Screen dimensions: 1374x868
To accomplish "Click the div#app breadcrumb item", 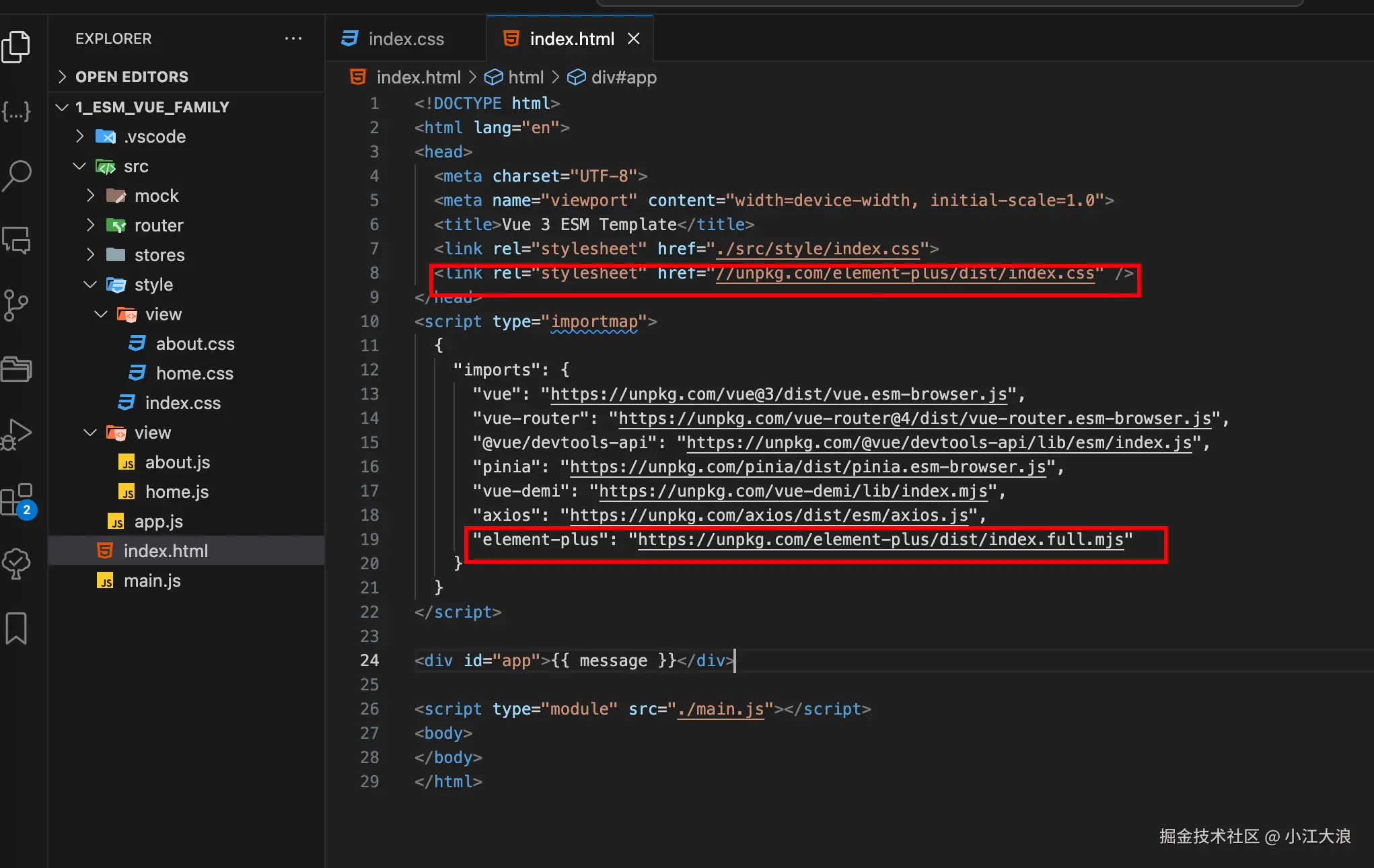I will (623, 77).
